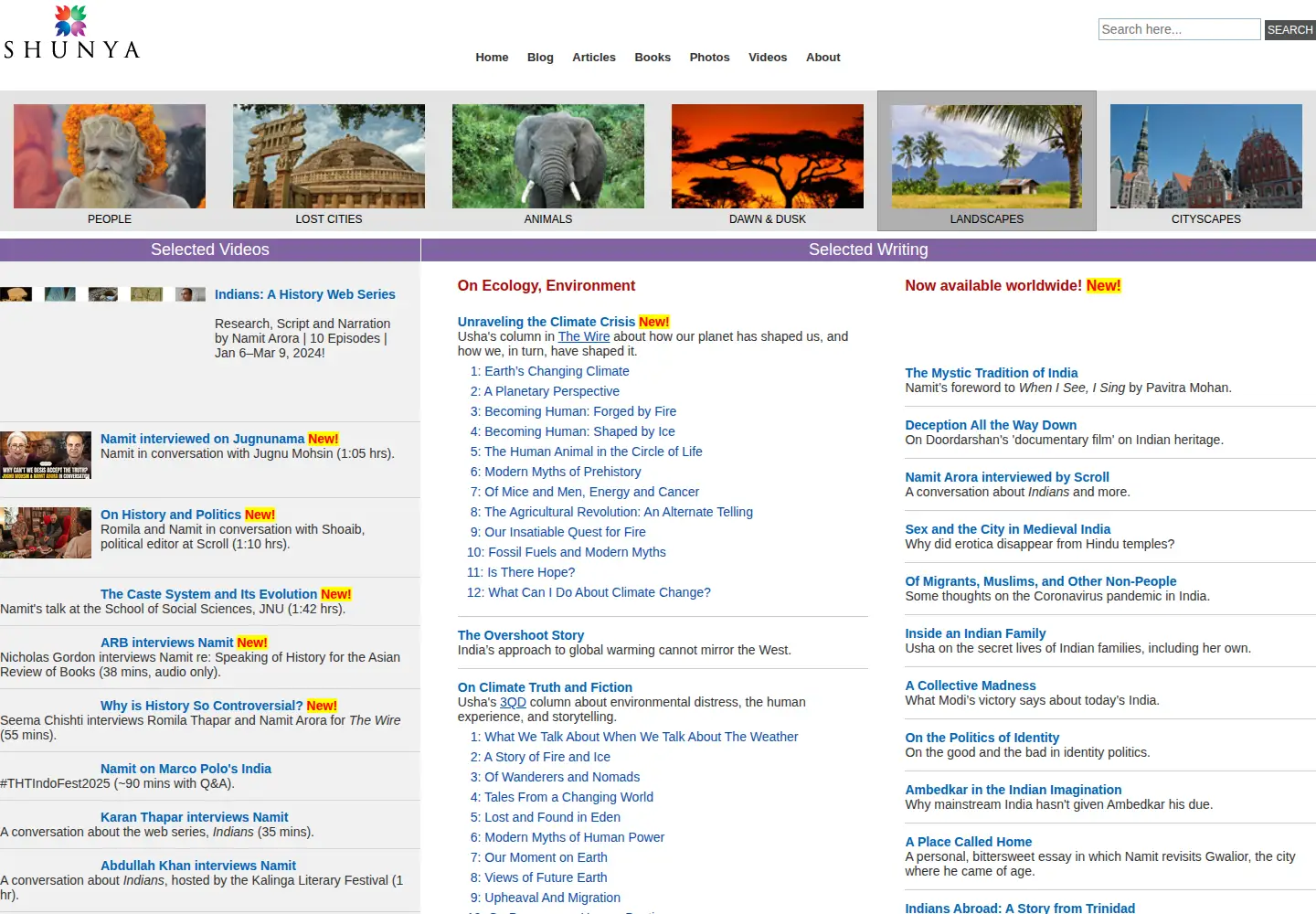Open Indians: A History Web Series link
Viewport: 1316px width, 914px height.
(305, 294)
